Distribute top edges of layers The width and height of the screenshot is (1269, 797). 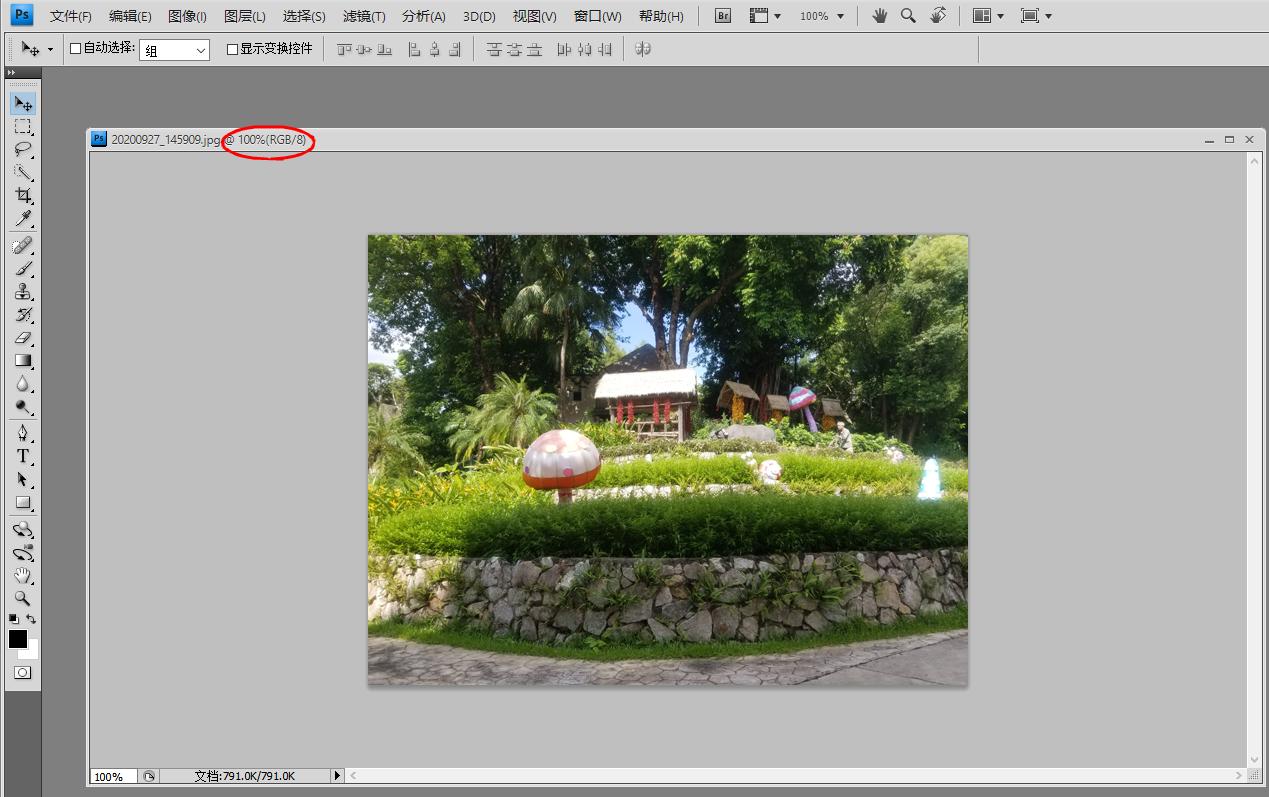[x=493, y=49]
